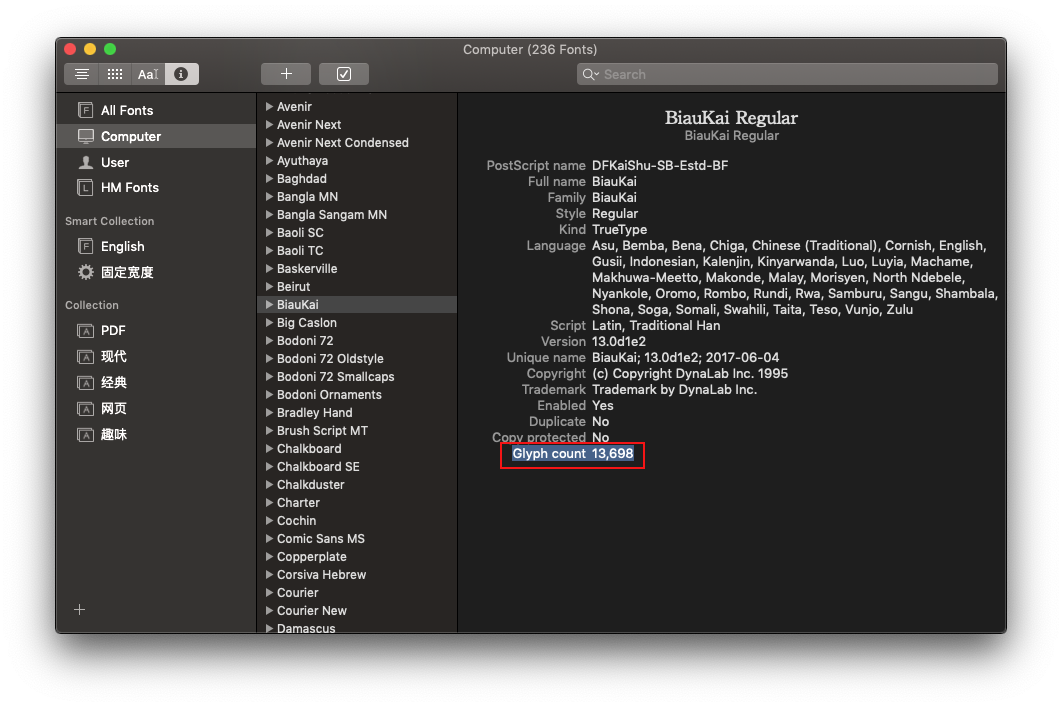
Task: Select the Baoli TC font
Action: [x=358, y=251]
